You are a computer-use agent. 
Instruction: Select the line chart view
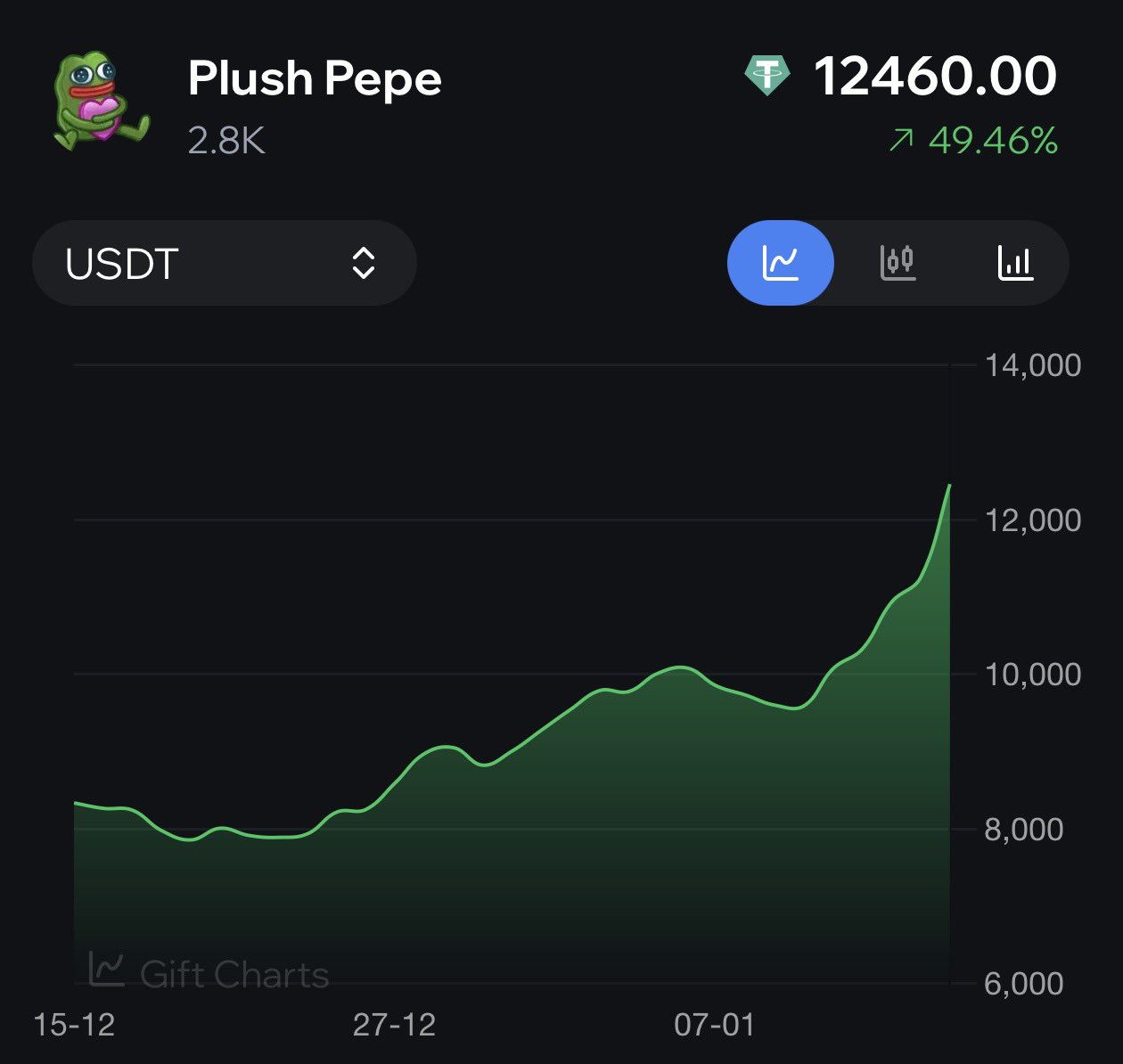click(x=780, y=263)
